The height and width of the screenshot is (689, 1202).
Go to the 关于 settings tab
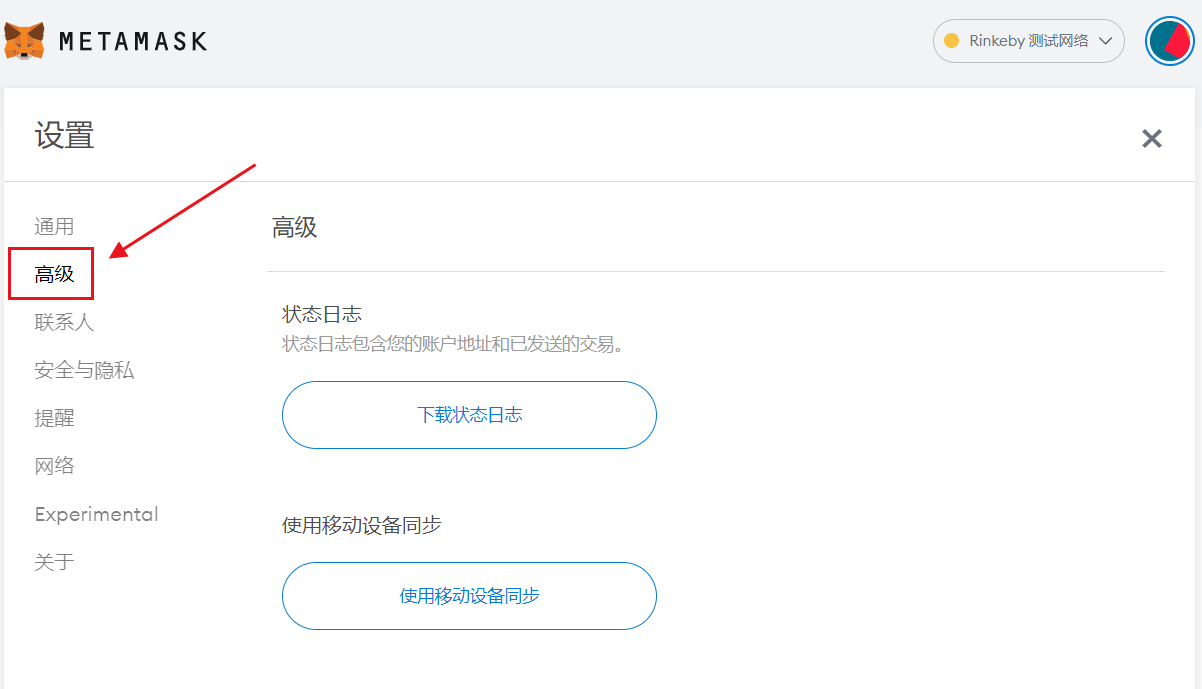pos(54,562)
